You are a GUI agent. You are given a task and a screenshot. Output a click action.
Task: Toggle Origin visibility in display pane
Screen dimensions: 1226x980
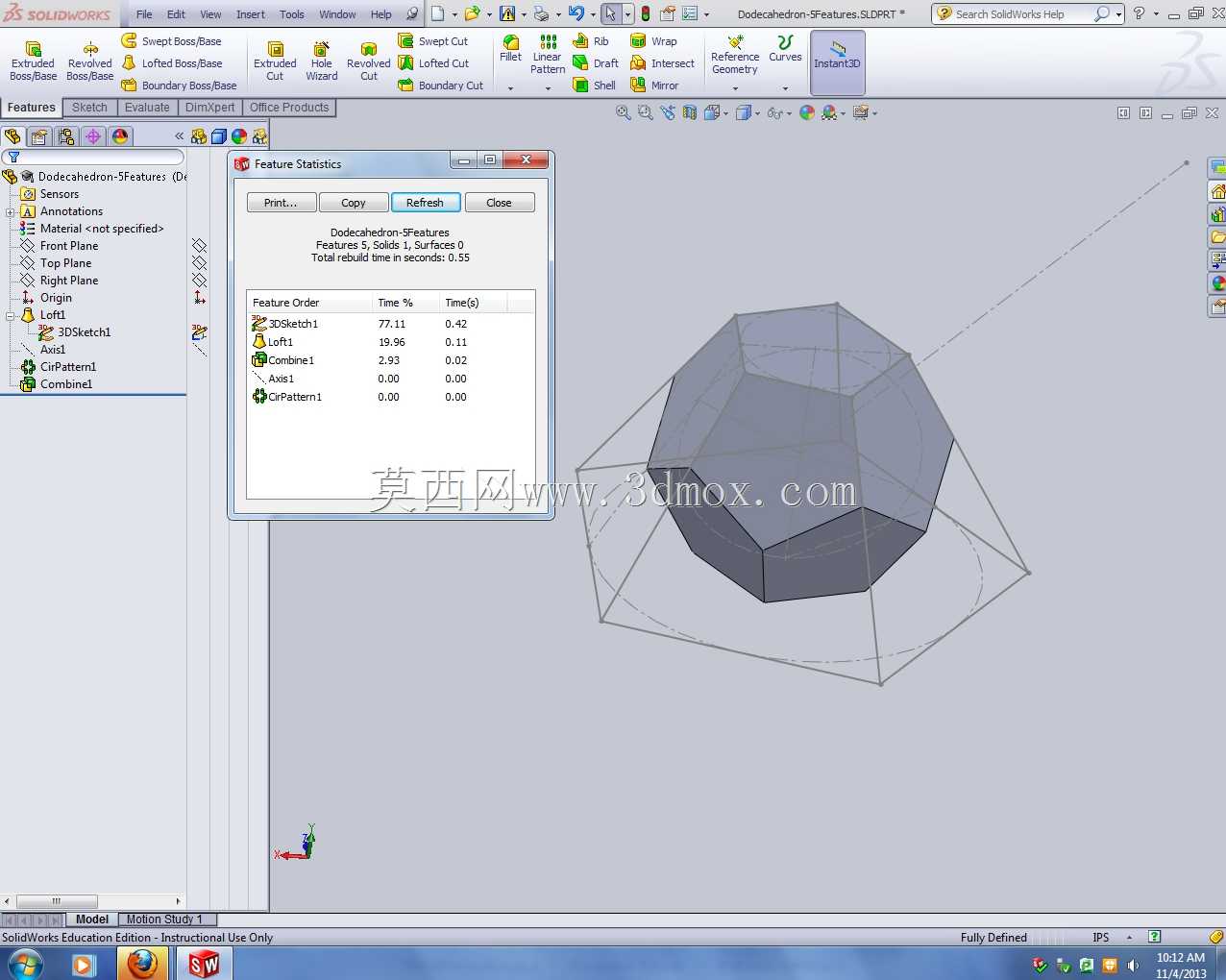click(200, 298)
